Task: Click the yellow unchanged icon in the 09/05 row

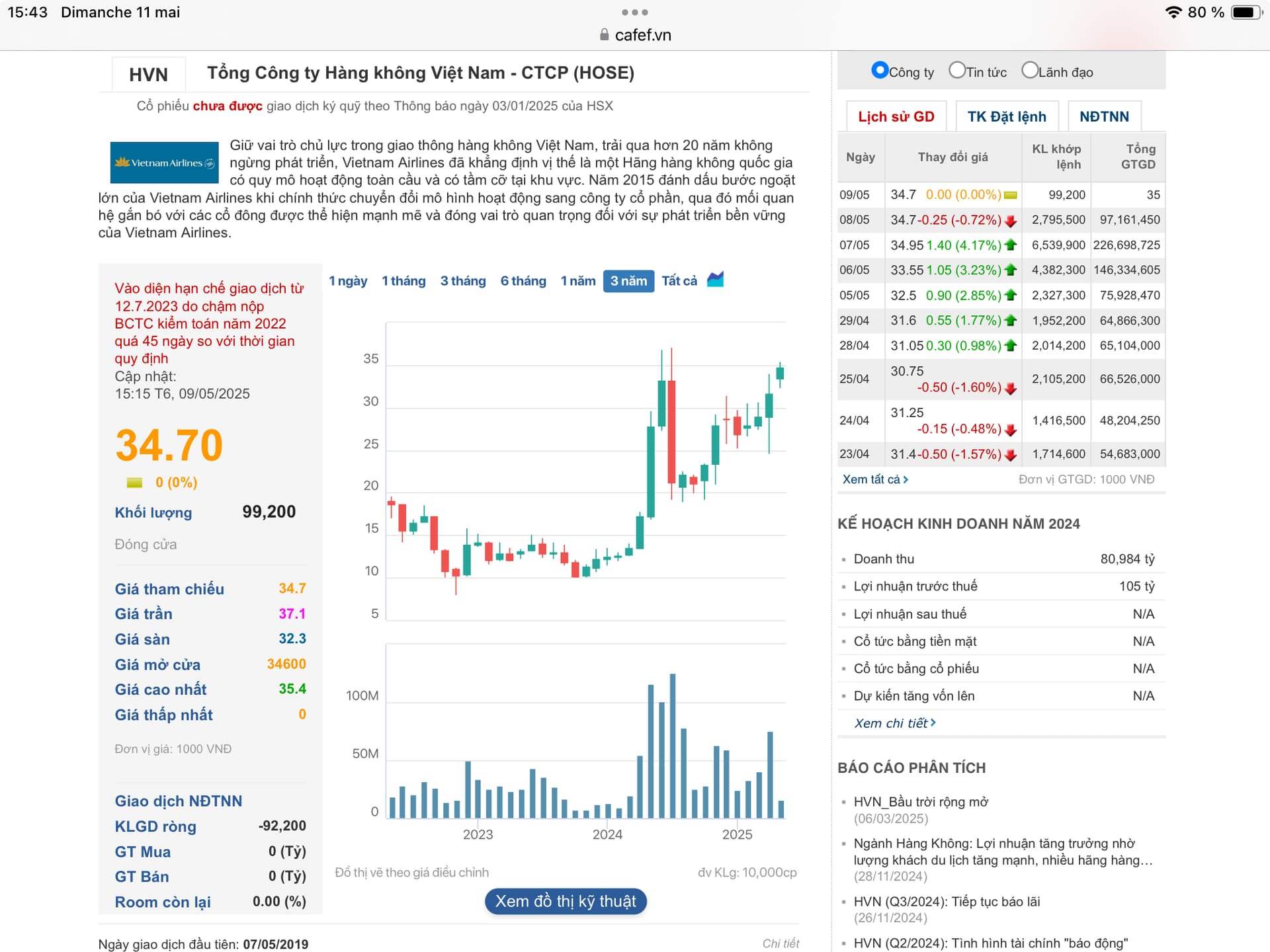Action: click(x=1010, y=195)
